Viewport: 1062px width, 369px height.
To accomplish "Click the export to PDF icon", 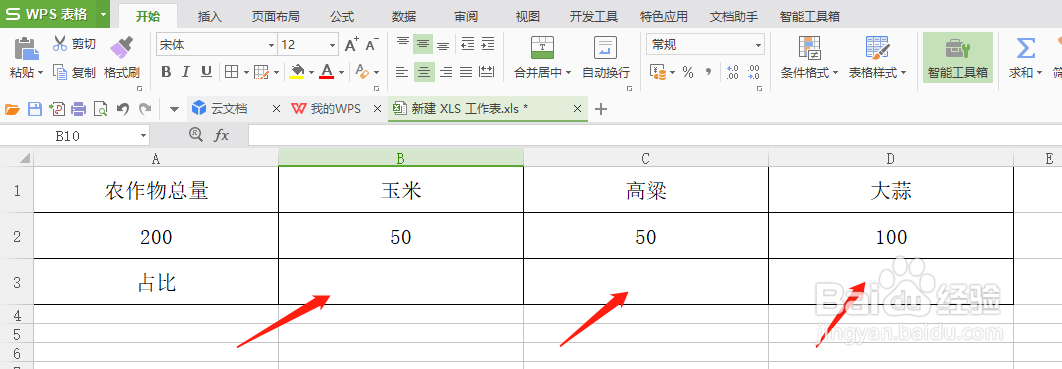I will click(57, 108).
